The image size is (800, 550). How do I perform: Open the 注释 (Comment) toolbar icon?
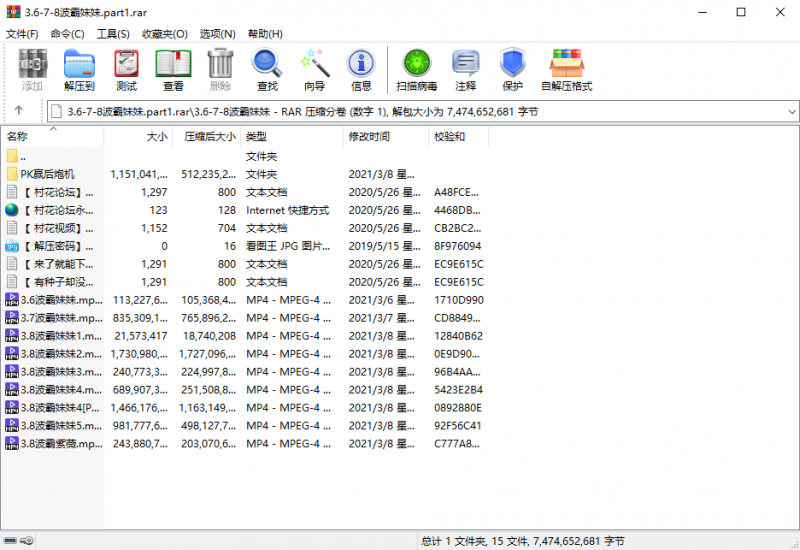(465, 68)
